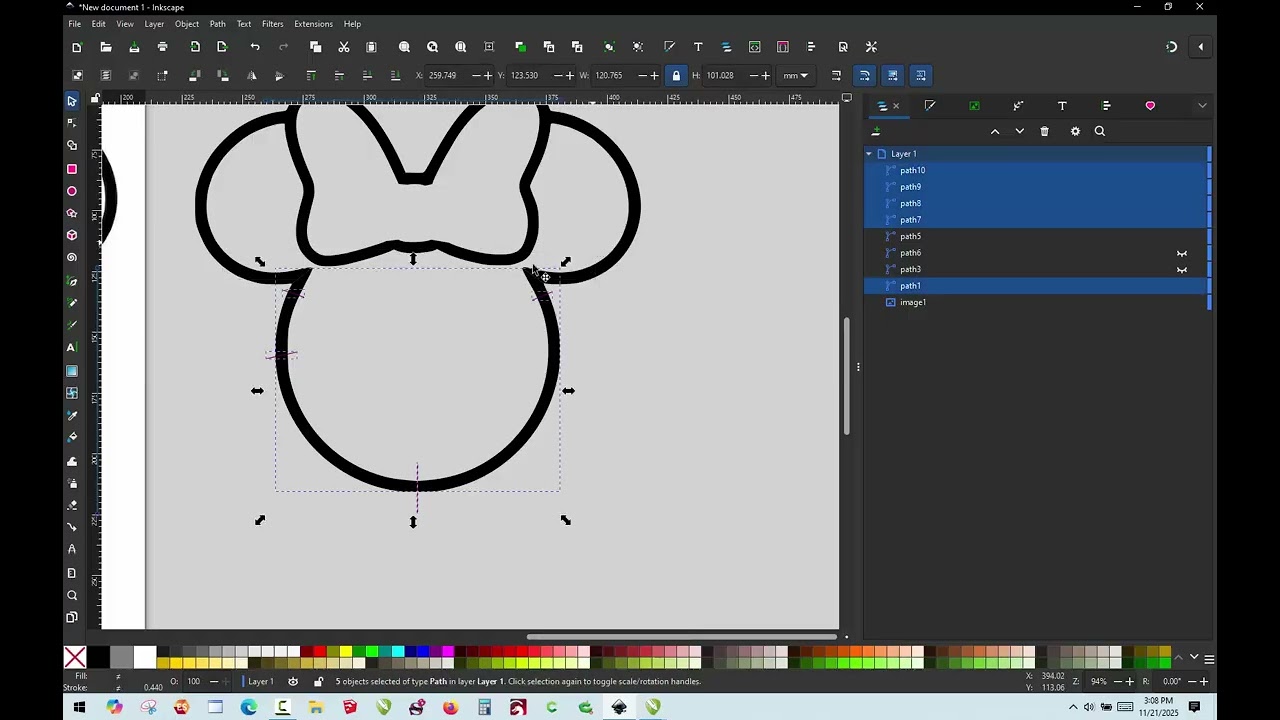Toggle width/height ratio lock
Viewport: 1280px width, 720px height.
tap(676, 75)
